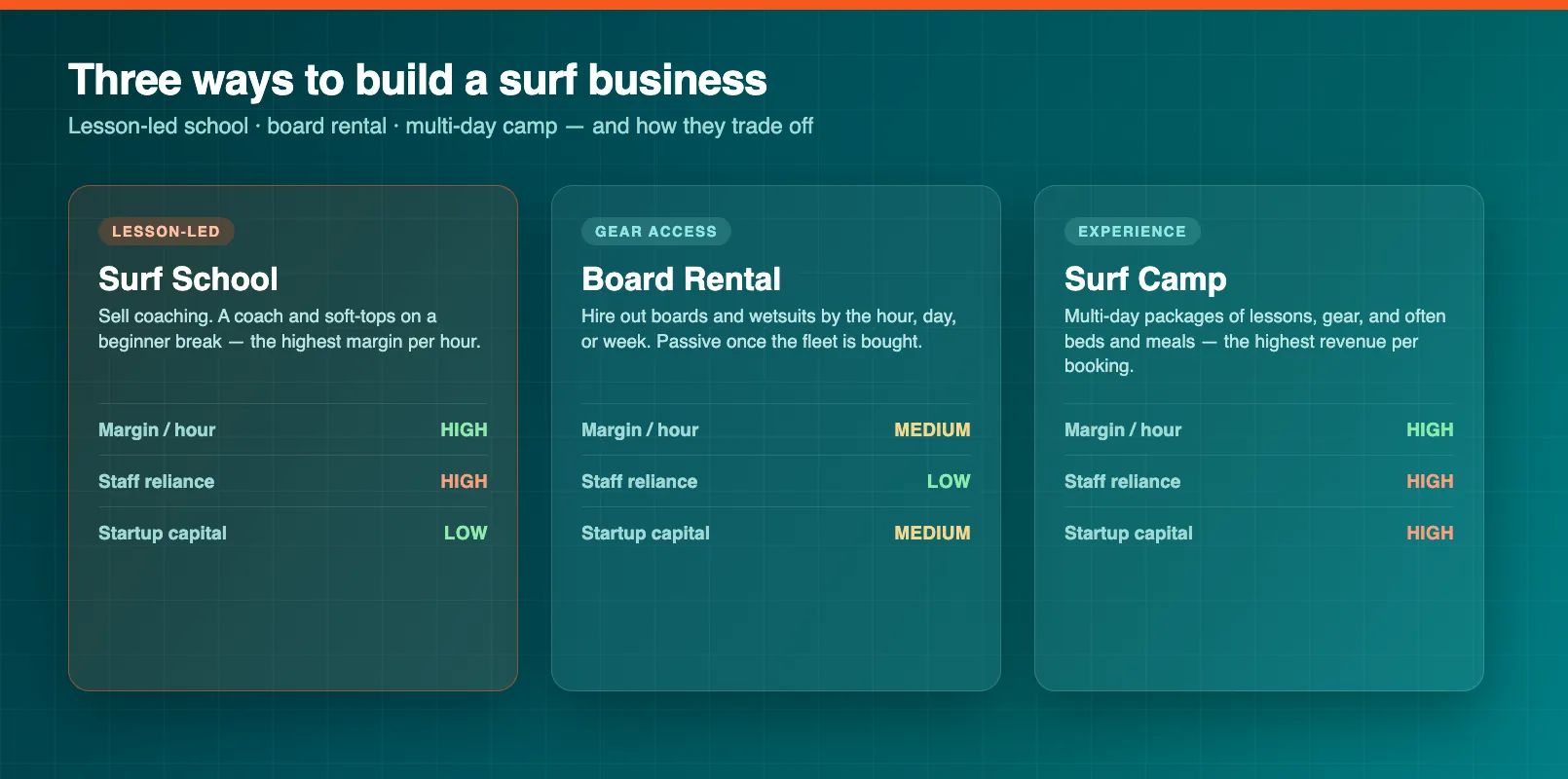Click Surf Camp's Startup capital HIGH value
Viewport: 1568px width, 779px height.
point(1430,534)
